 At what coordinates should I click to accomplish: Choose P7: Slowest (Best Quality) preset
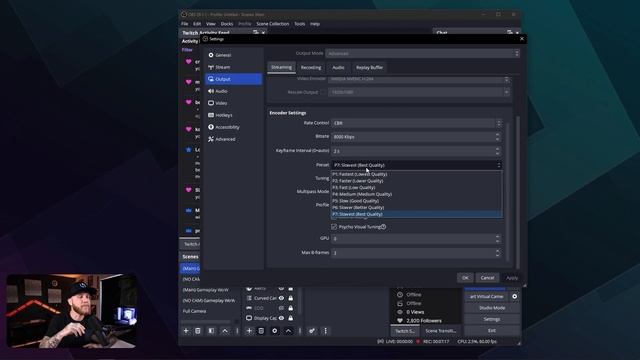pos(416,214)
